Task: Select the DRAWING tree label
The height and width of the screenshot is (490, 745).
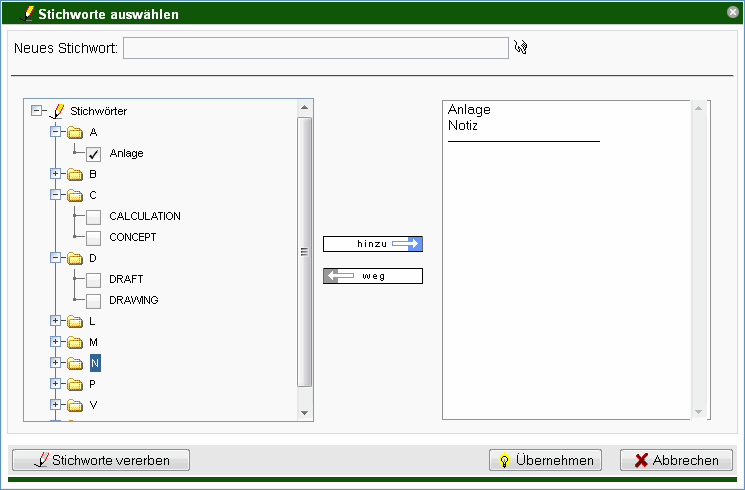Action: coord(134,300)
